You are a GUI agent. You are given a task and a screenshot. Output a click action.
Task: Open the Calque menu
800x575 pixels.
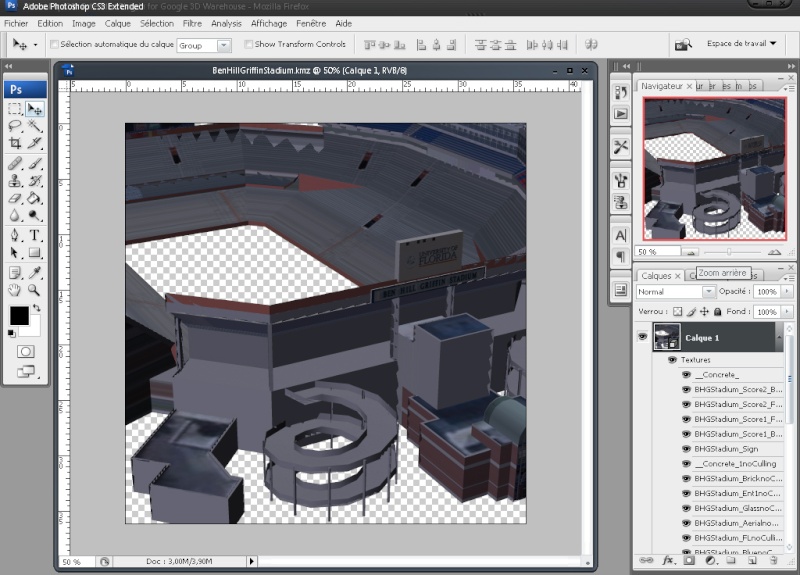[x=117, y=23]
